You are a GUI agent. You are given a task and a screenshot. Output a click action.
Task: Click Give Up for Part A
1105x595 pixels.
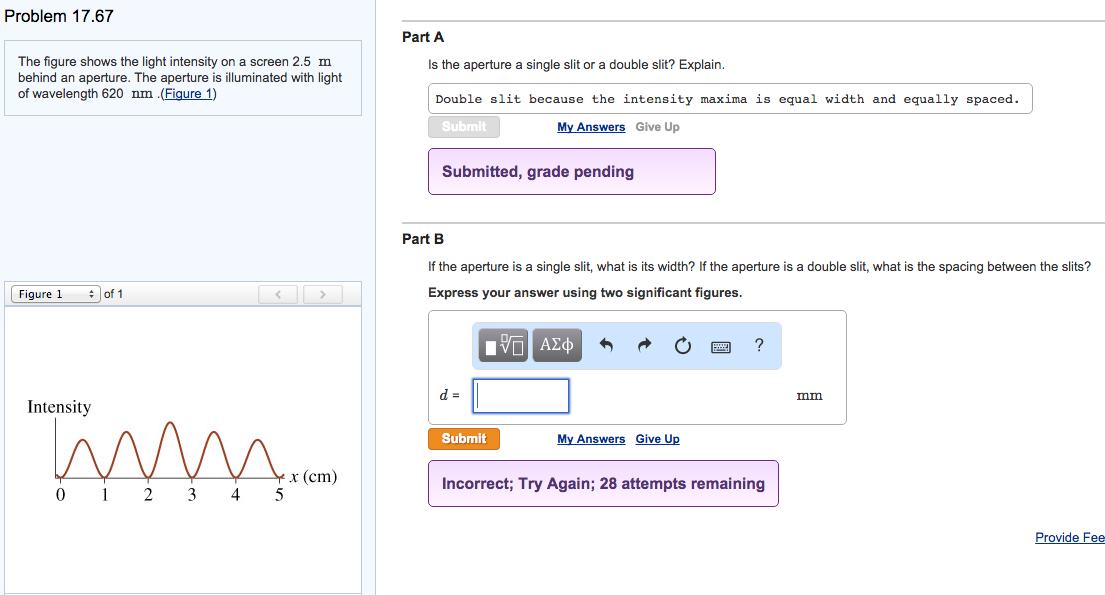click(657, 127)
